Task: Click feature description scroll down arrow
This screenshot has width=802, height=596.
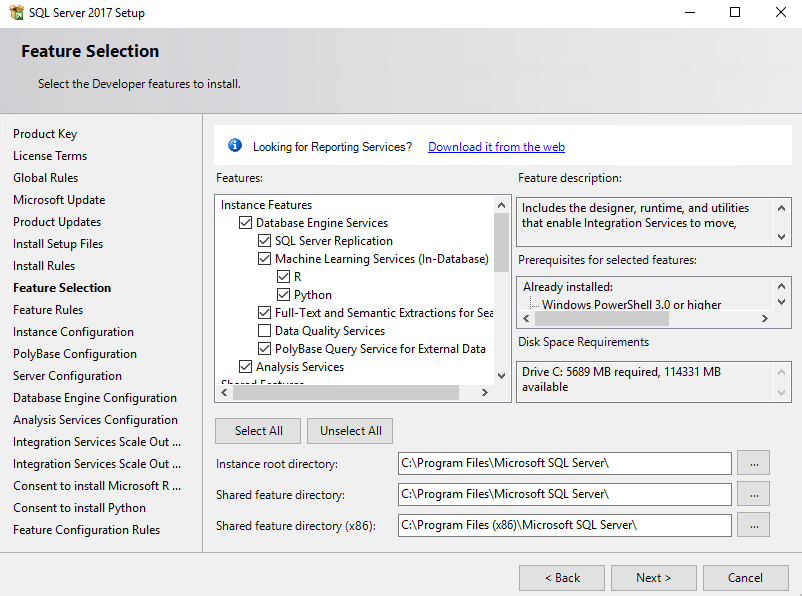Action: [x=781, y=236]
